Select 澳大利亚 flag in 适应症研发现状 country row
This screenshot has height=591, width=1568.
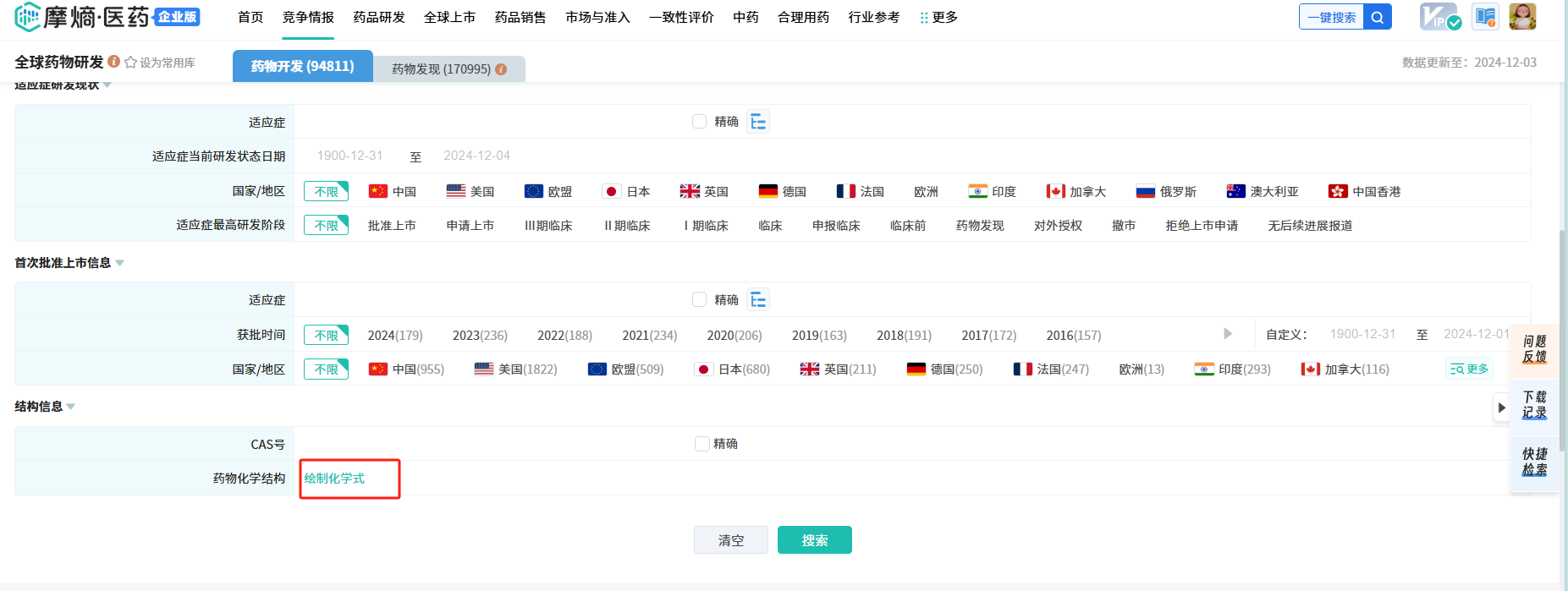tap(1236, 192)
